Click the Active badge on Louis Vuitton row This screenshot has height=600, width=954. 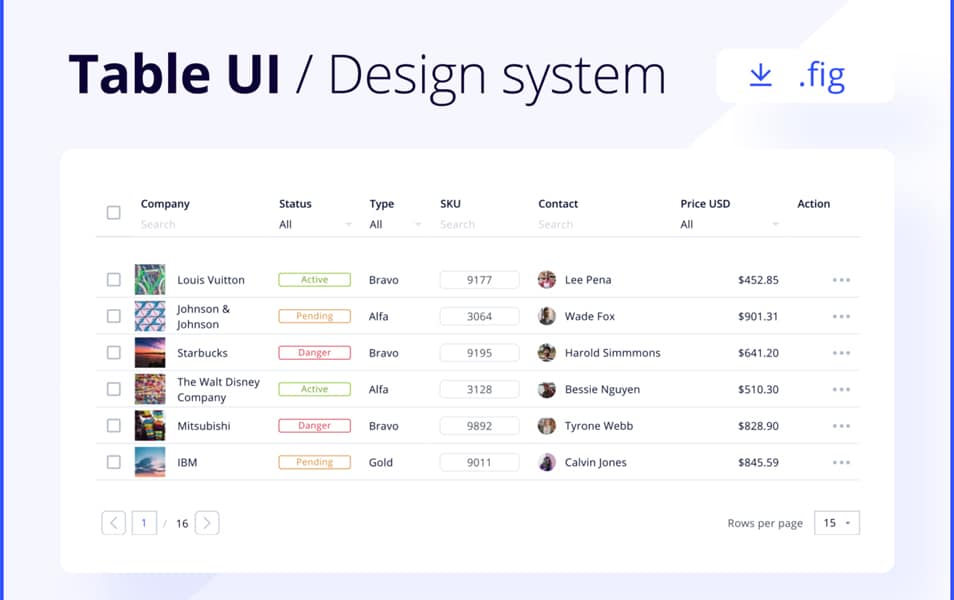click(x=314, y=279)
